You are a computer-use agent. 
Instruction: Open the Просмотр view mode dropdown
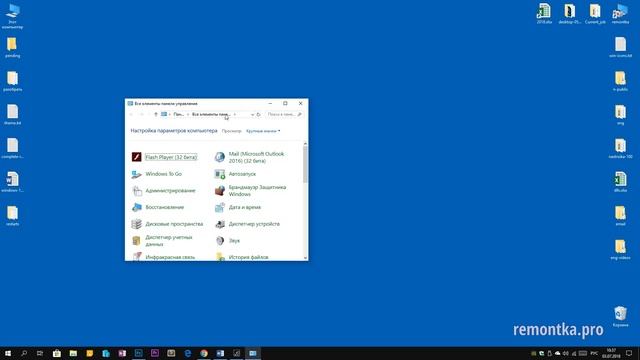[x=263, y=131]
